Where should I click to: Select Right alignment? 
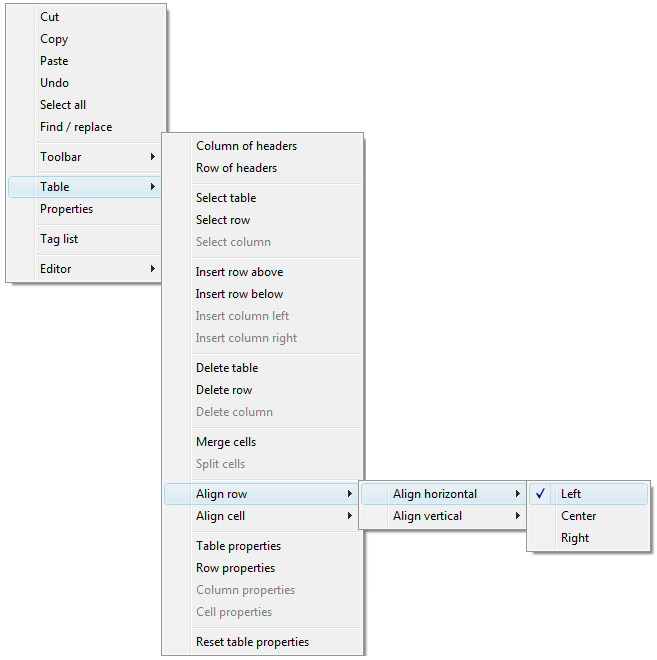pyautogui.click(x=588, y=538)
